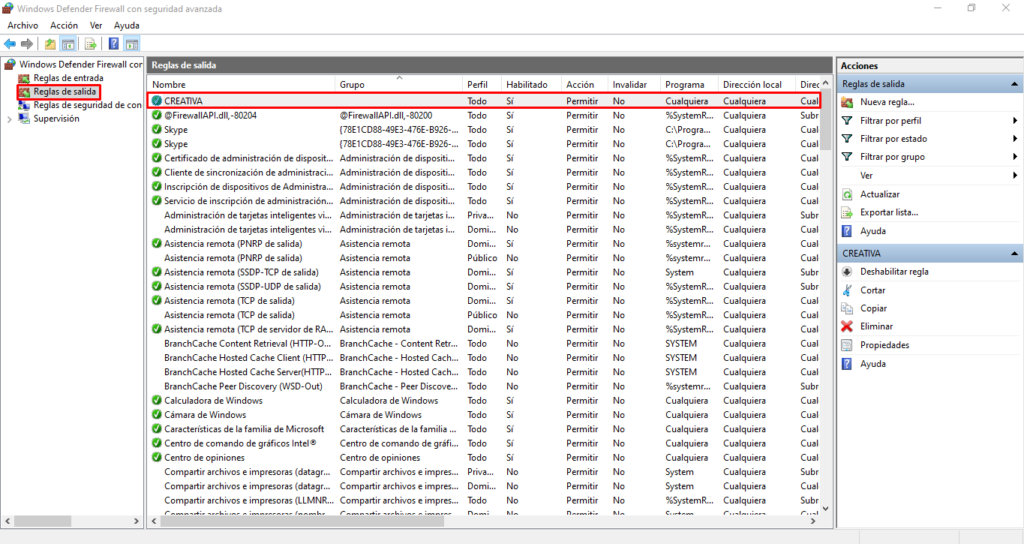Select the CREATIVA rule row
This screenshot has width=1024, height=544.
(x=484, y=101)
